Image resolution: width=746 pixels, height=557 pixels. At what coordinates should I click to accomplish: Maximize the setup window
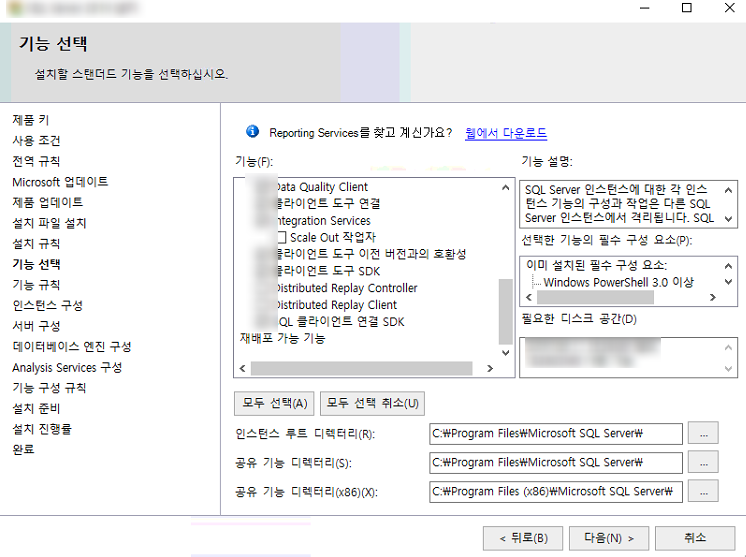[x=687, y=8]
